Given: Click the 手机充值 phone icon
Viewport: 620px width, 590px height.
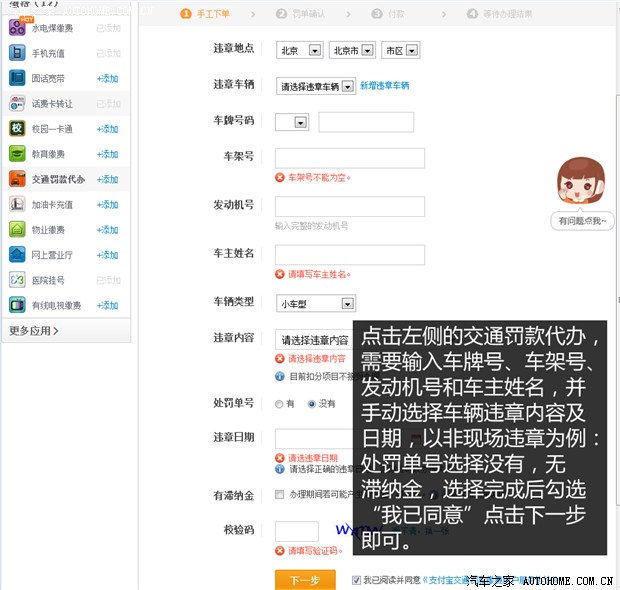Looking at the screenshot, I should (17, 53).
